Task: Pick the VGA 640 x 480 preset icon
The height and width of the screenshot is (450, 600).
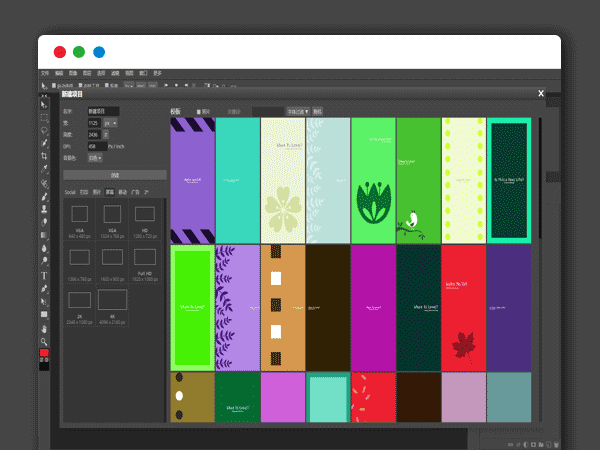Action: tap(79, 213)
